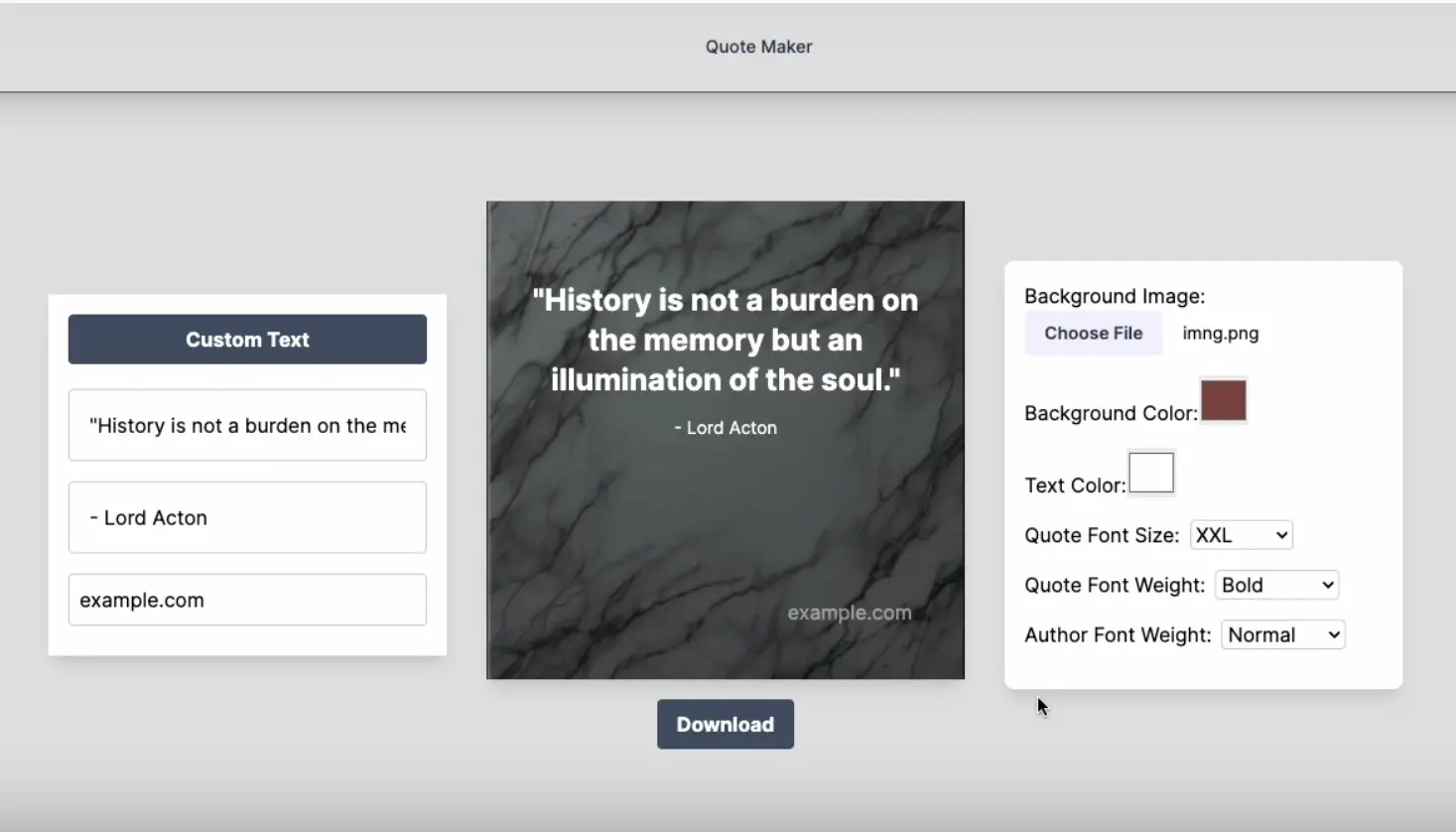Image resolution: width=1456 pixels, height=832 pixels.
Task: Click the example.com watermark on the image
Action: point(849,613)
